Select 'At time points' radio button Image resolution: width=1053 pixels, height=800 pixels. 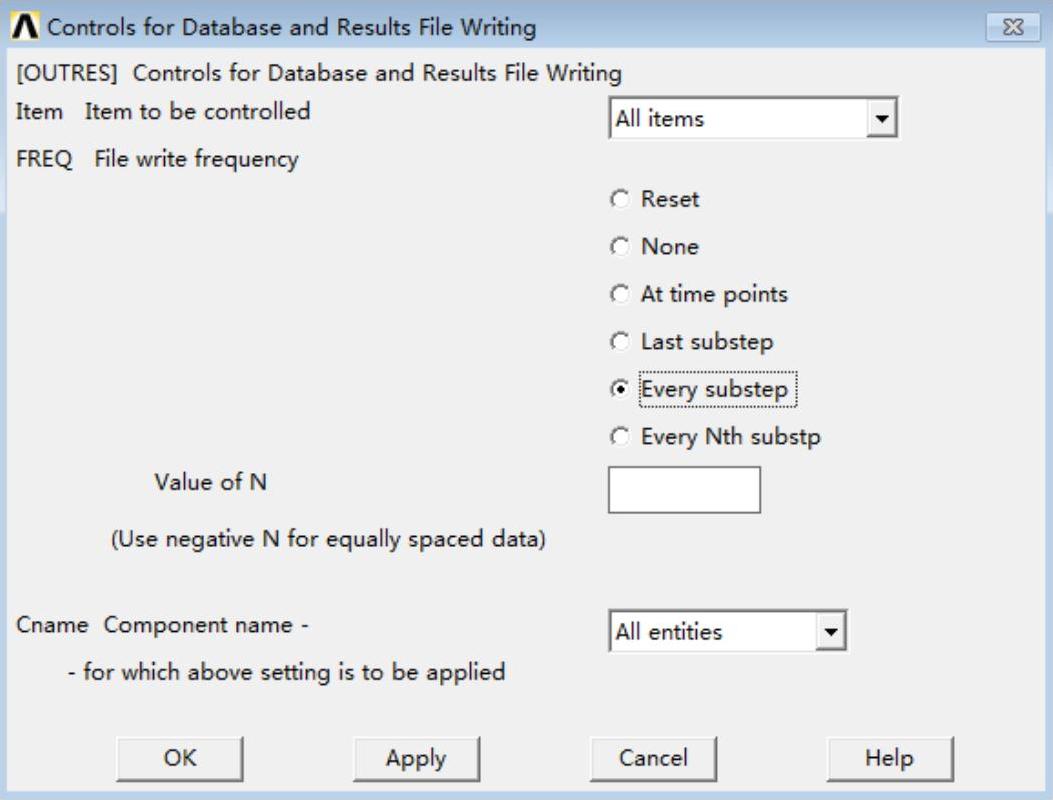tap(620, 295)
